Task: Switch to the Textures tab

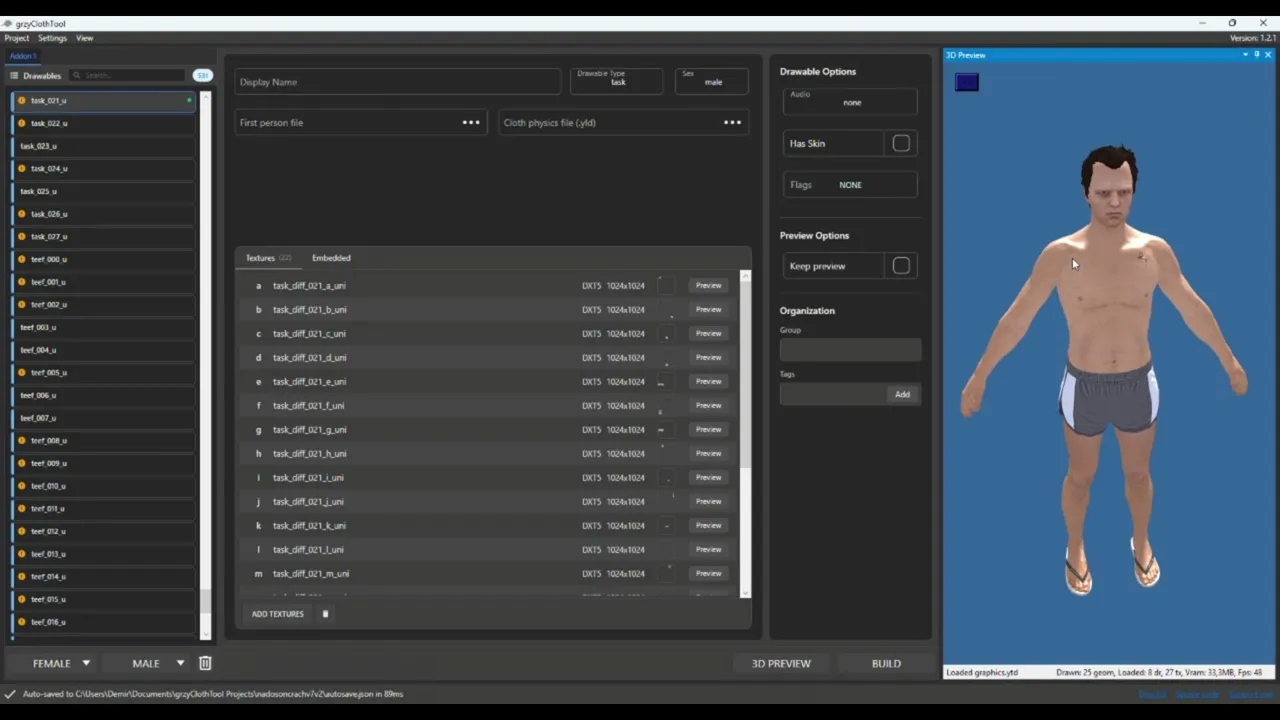Action: coord(268,258)
